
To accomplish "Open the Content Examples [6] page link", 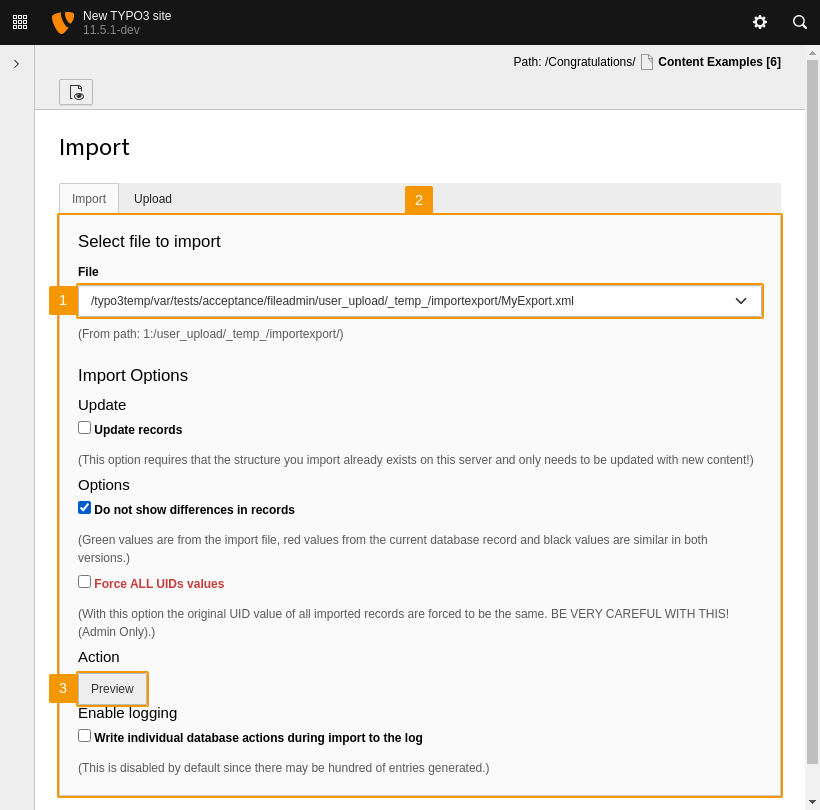I will click(719, 61).
